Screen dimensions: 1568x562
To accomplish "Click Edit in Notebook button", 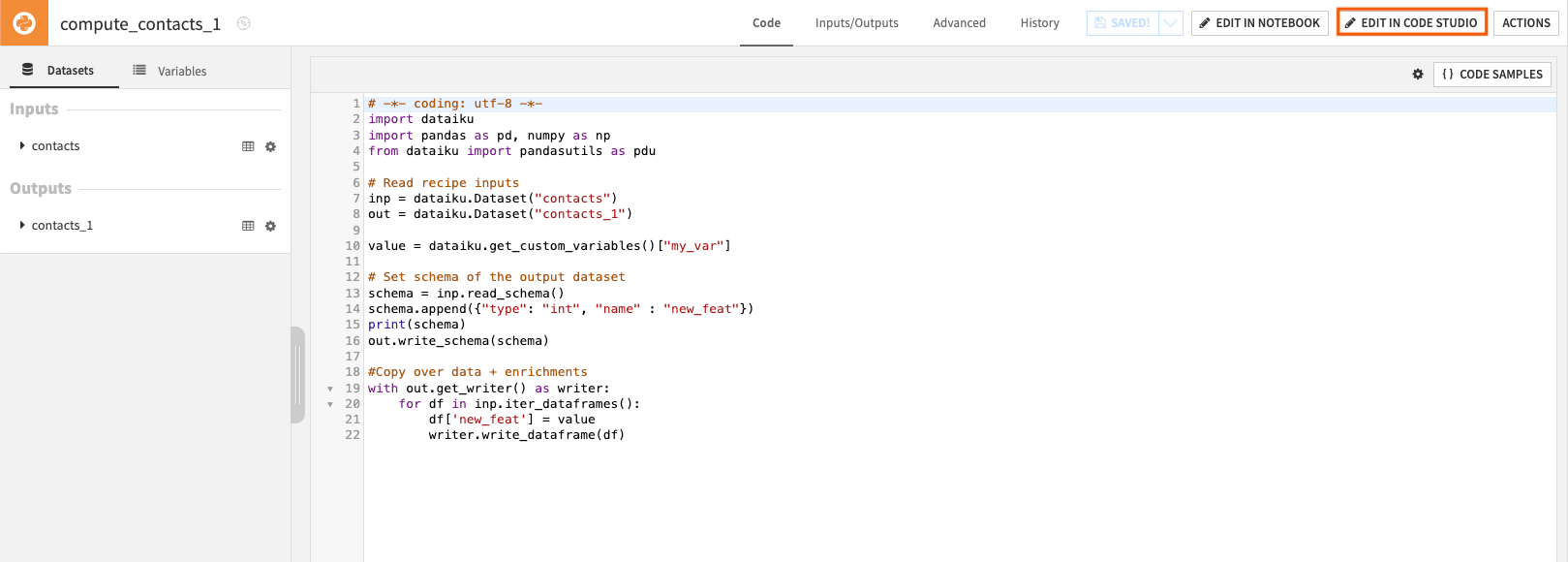I will [1259, 23].
